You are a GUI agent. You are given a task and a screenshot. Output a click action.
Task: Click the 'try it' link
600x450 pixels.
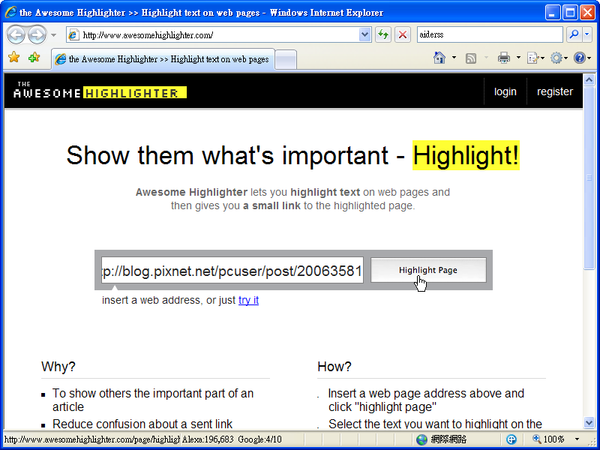click(x=248, y=300)
